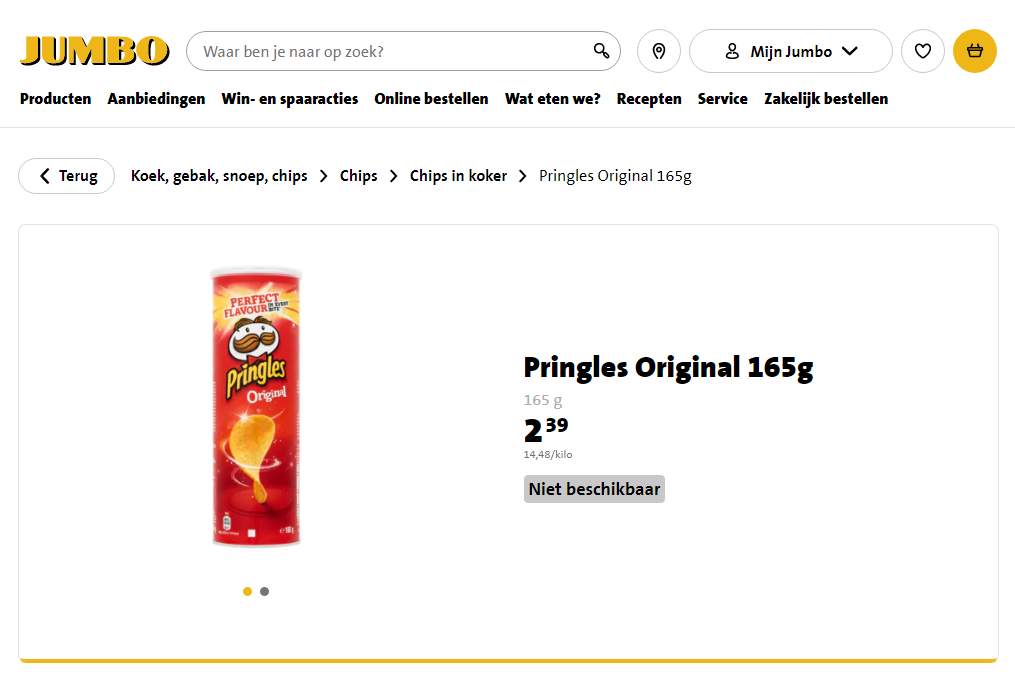
Task: Click the Niet beschikbaar label
Action: point(594,488)
